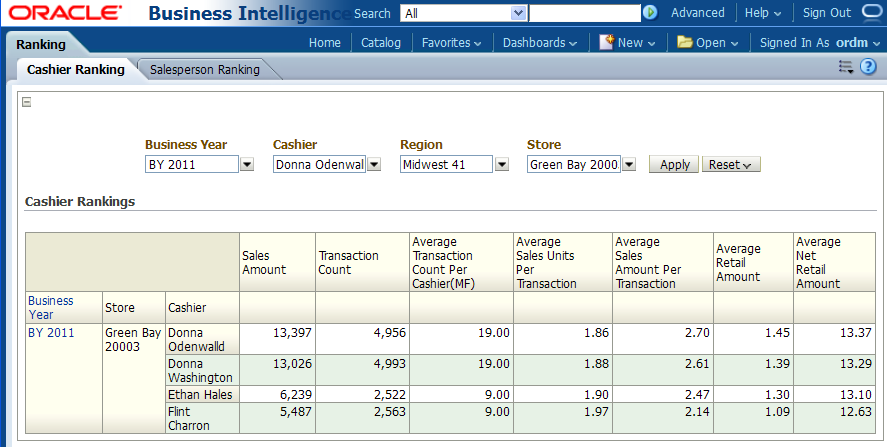Open the New menu in the toolbar

[628, 43]
